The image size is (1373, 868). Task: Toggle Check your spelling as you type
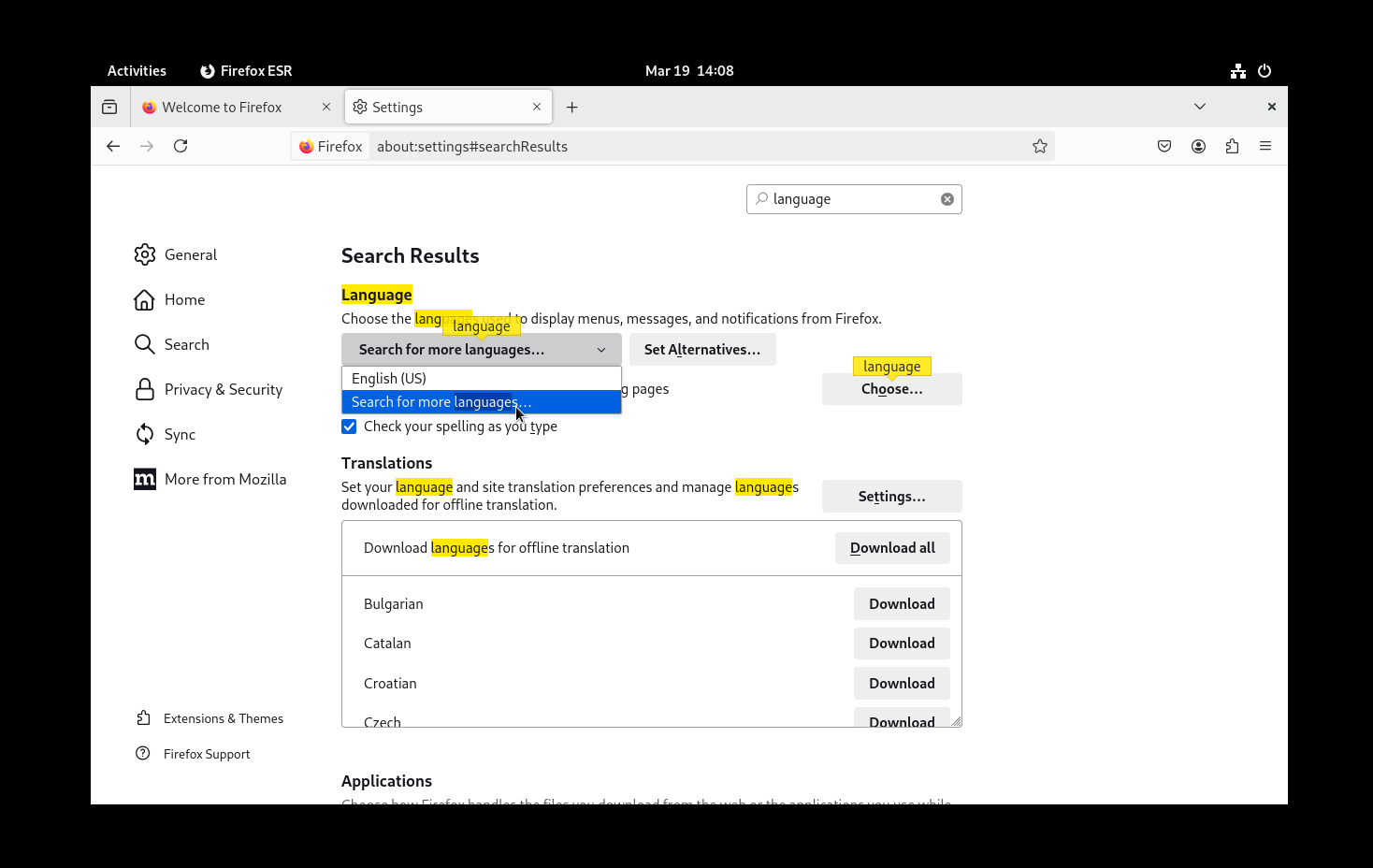[349, 427]
